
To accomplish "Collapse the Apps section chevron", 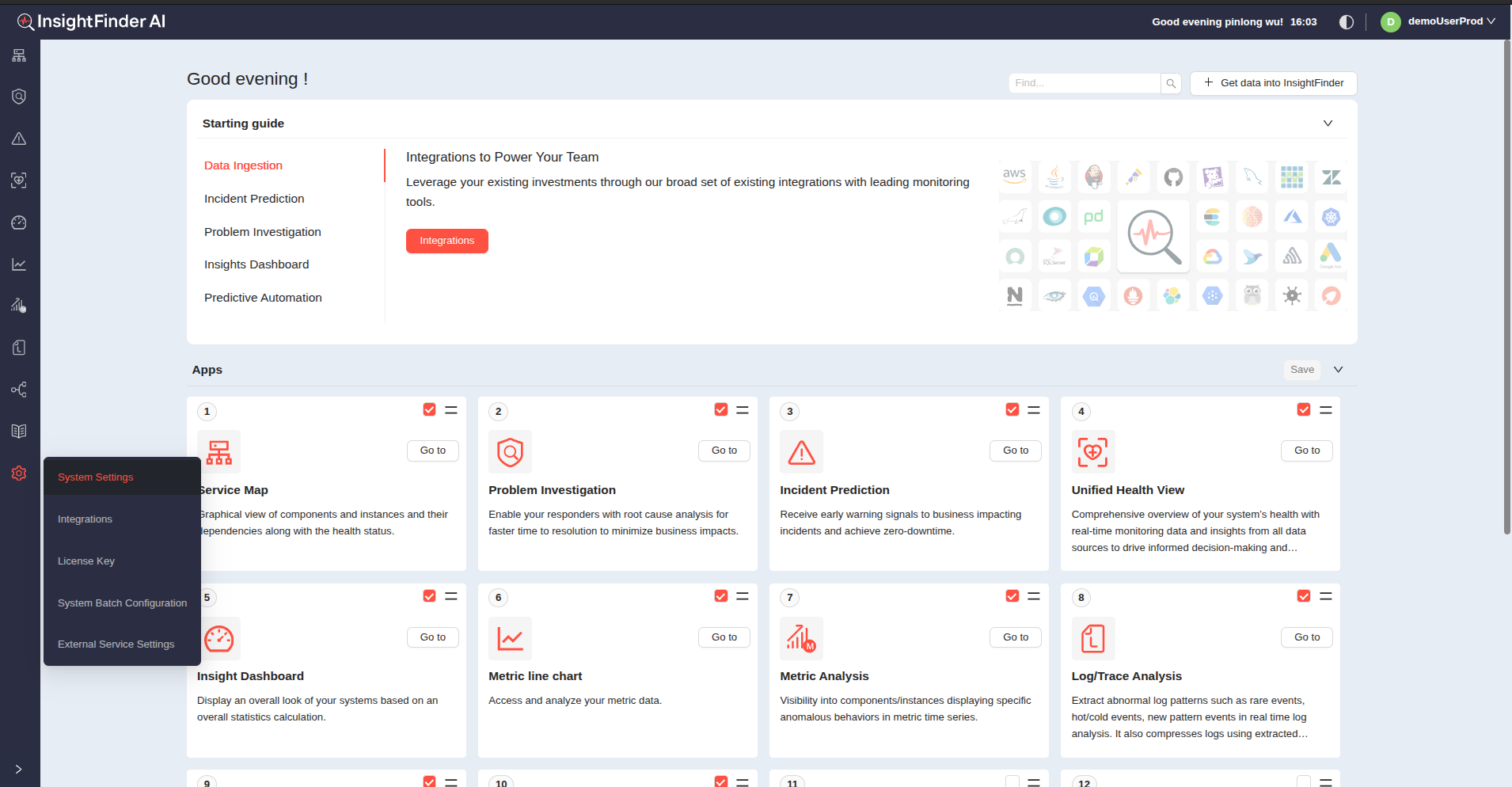I will point(1338,370).
